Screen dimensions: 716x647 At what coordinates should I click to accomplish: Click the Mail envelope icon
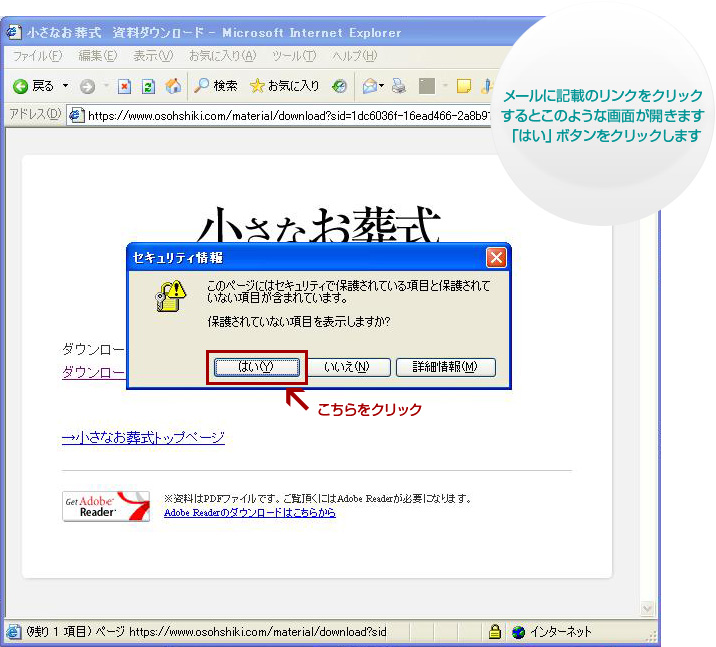(370, 86)
